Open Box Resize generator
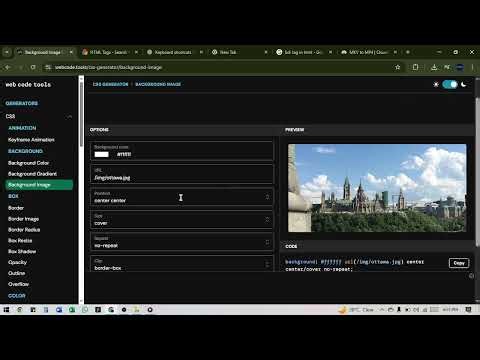480x360 pixels. [20, 241]
